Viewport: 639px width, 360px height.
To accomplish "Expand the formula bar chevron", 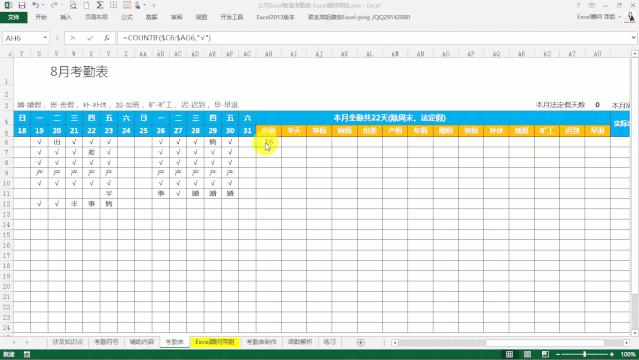I will pyautogui.click(x=634, y=38).
